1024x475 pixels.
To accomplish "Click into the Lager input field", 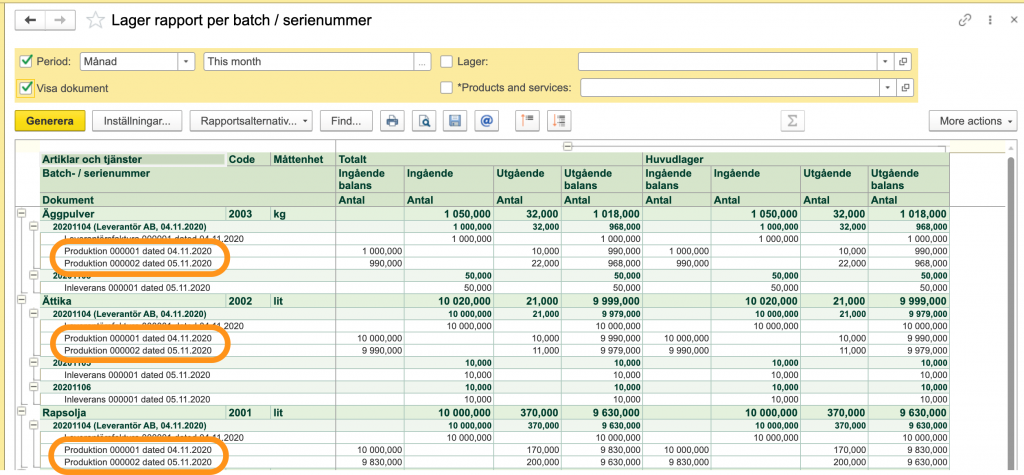I will (x=728, y=61).
